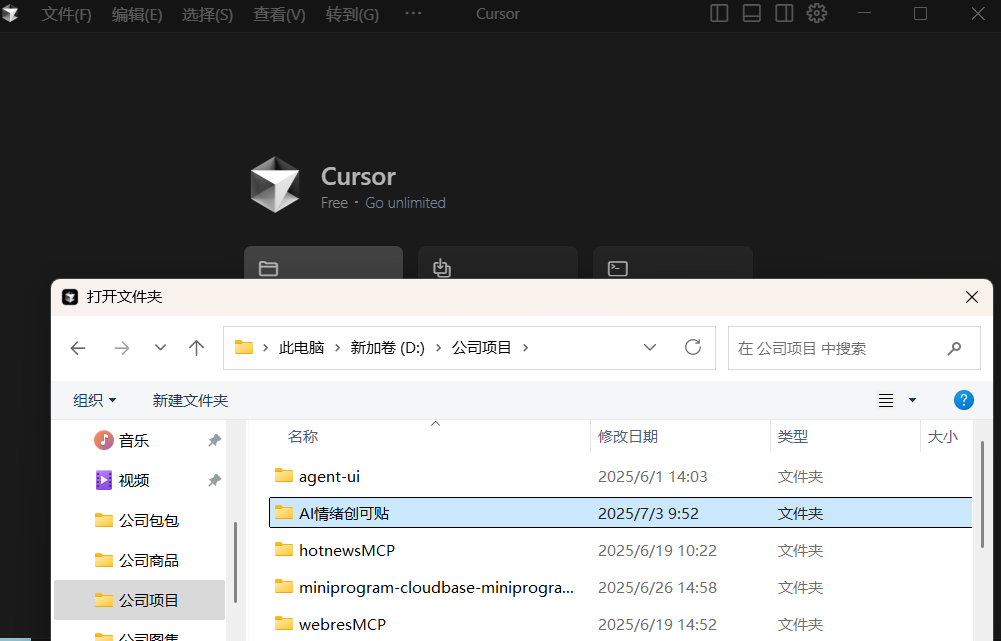
Task: Navigate to 新加卷 (D:) in the breadcrumb
Action: pyautogui.click(x=388, y=348)
